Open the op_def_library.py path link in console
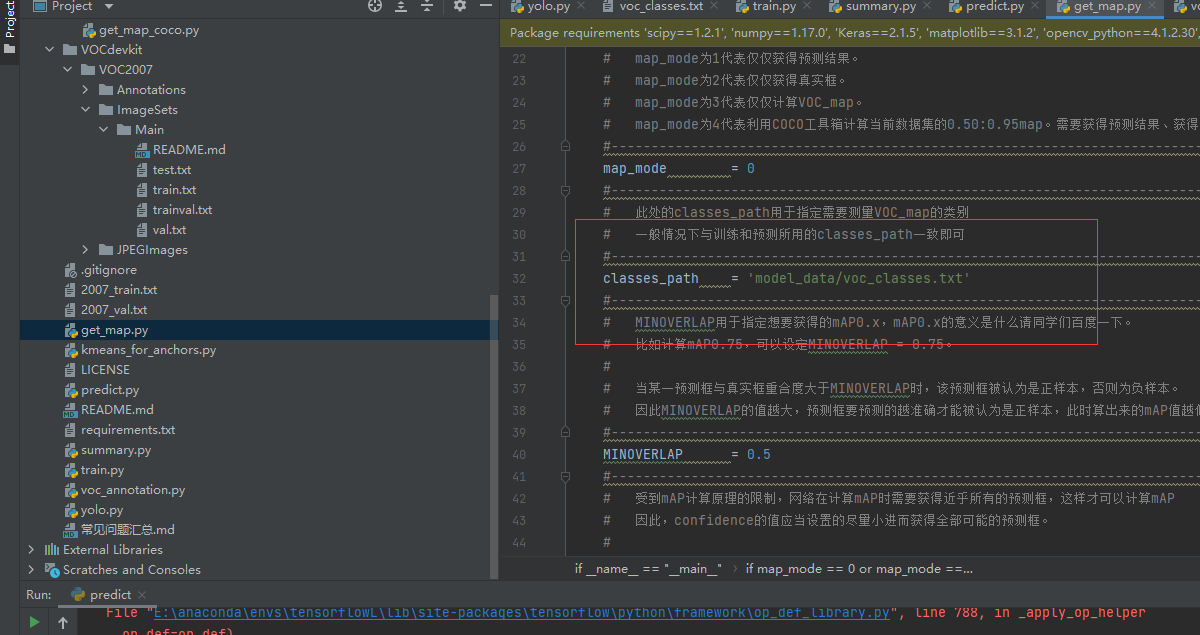 coord(523,612)
